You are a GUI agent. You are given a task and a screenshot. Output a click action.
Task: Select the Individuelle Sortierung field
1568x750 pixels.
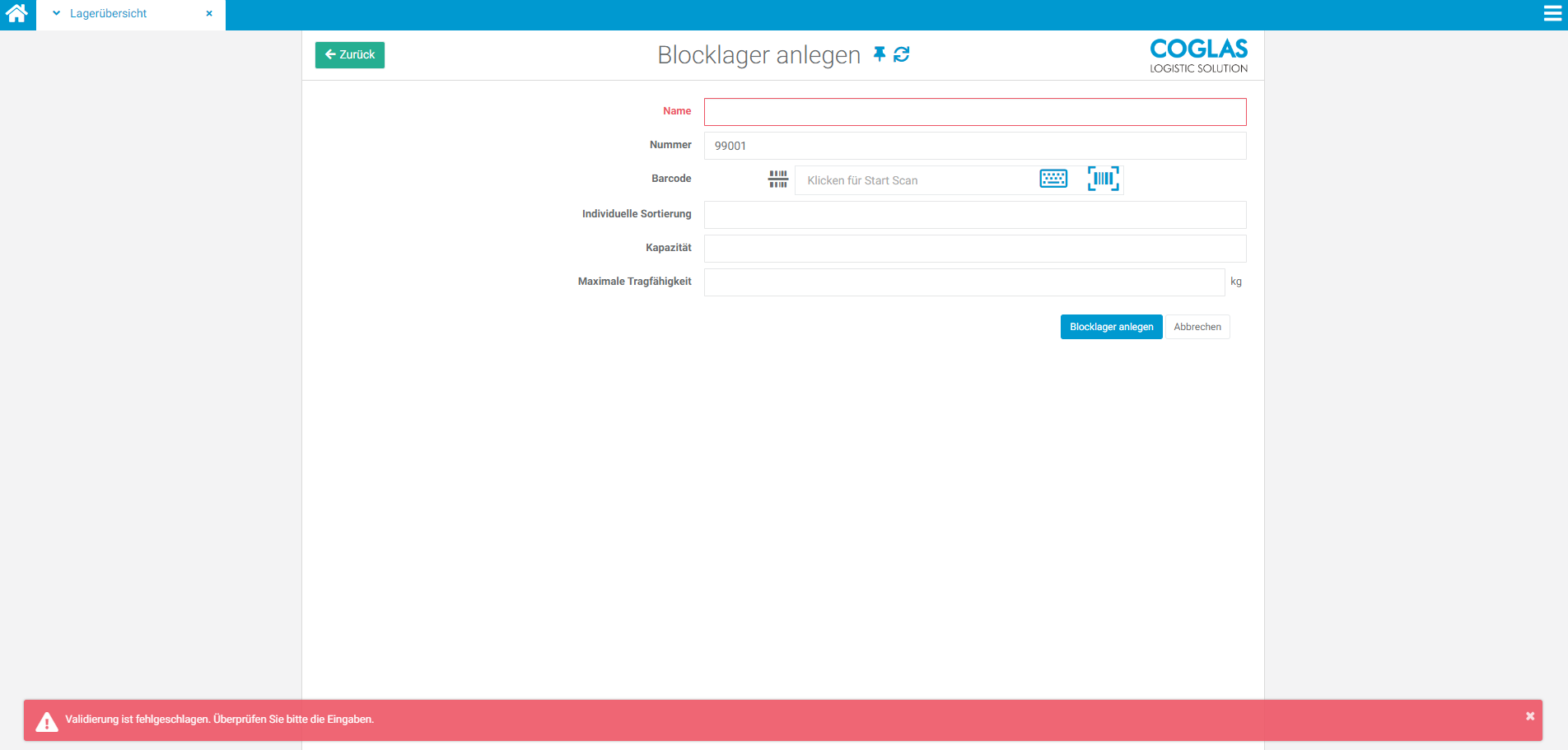(975, 215)
